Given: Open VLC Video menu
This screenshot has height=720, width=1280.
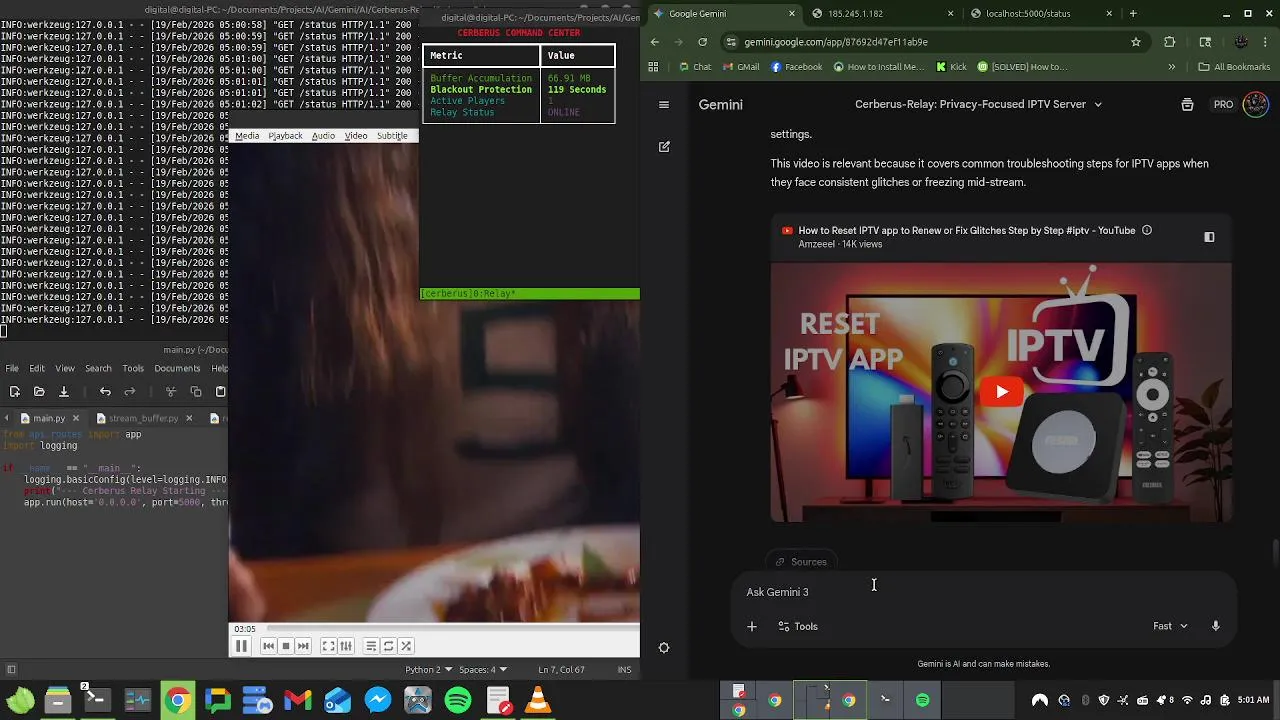Looking at the screenshot, I should click(356, 136).
